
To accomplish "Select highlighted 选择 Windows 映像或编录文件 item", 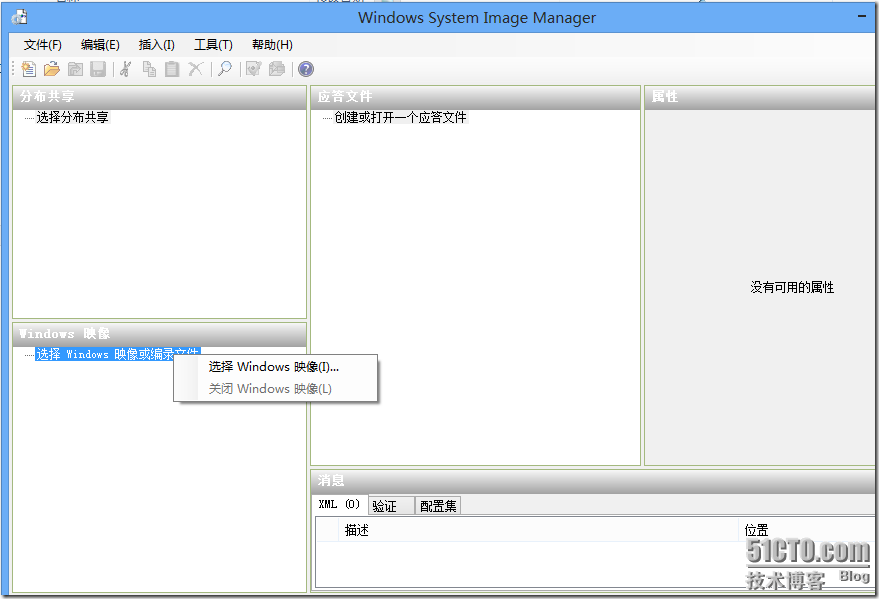I will 118,354.
